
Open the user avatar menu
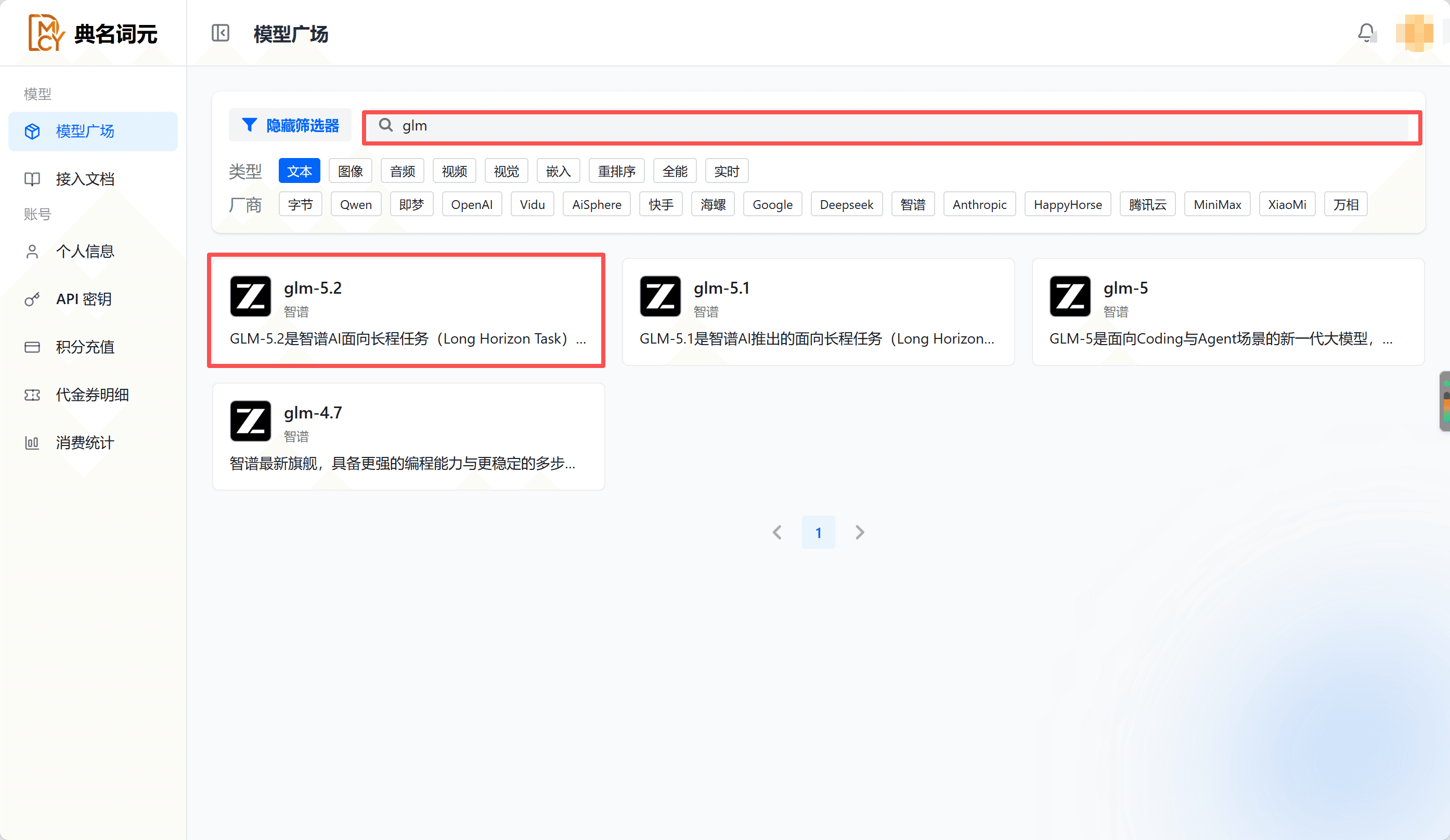(1414, 33)
